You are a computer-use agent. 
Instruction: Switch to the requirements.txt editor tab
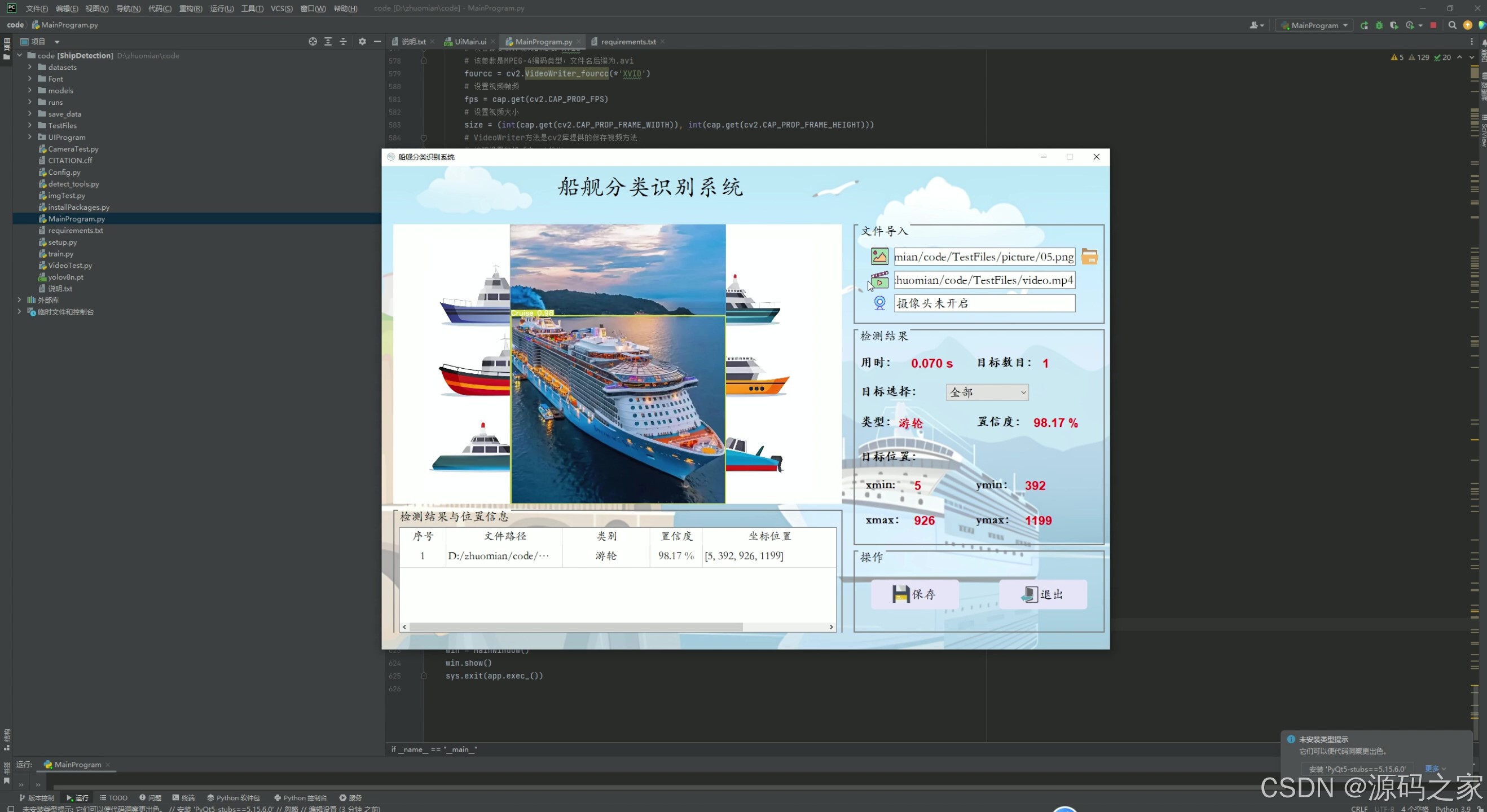coord(628,42)
